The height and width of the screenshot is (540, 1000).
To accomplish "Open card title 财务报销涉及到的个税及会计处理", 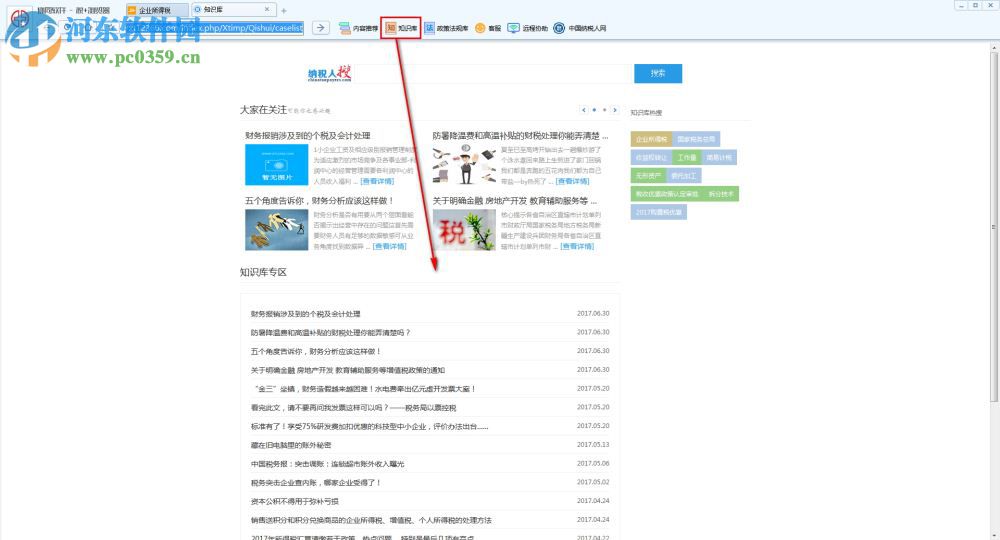I will coord(307,136).
